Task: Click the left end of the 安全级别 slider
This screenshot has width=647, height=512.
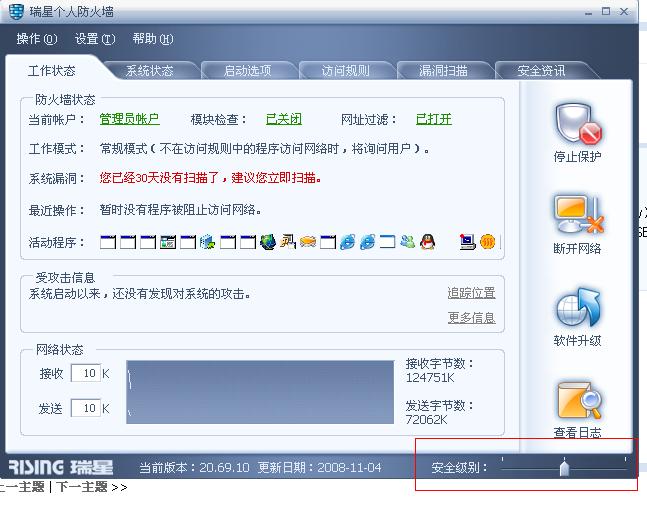Action: click(x=503, y=469)
